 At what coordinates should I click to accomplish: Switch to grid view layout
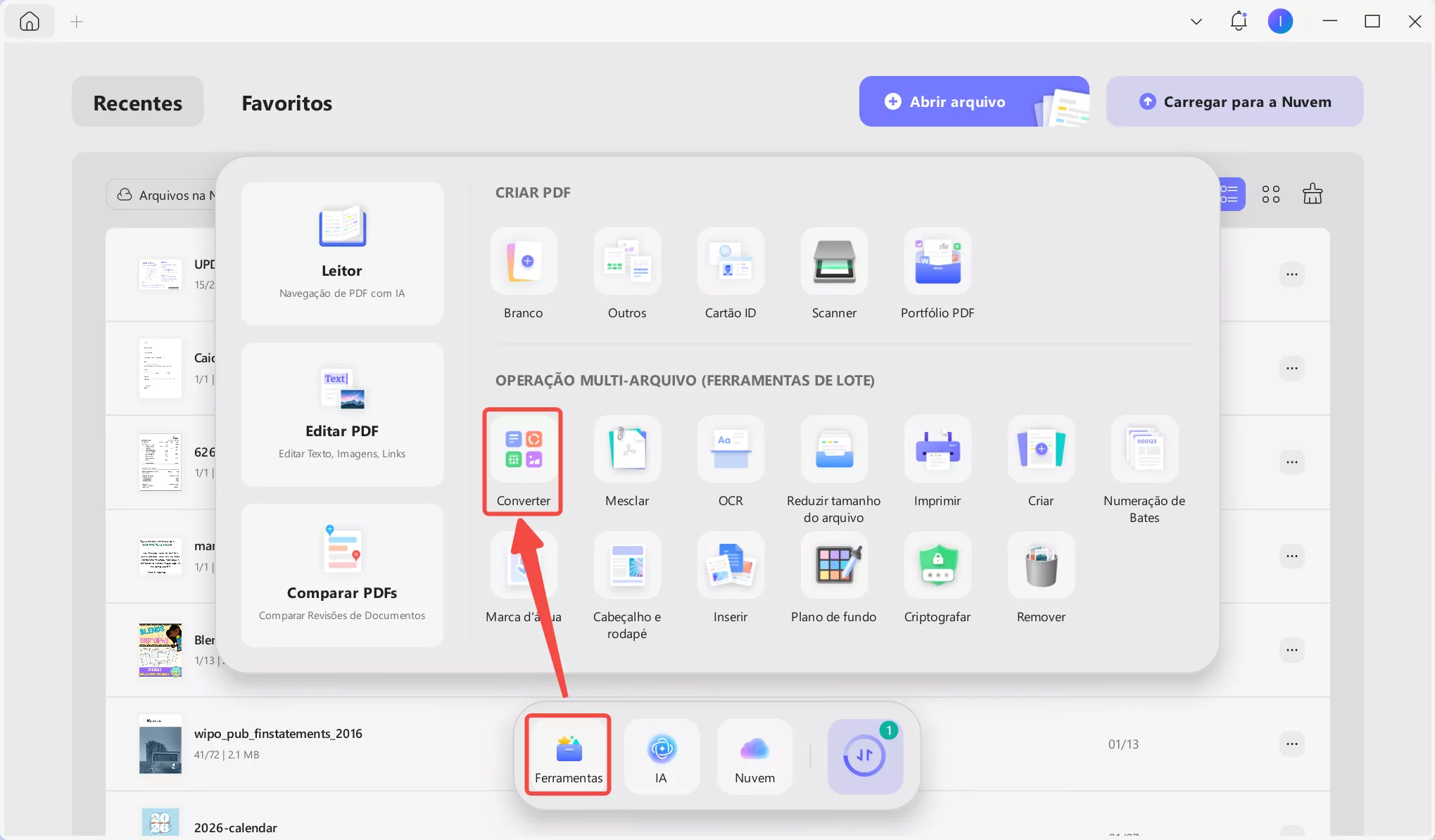(x=1271, y=194)
